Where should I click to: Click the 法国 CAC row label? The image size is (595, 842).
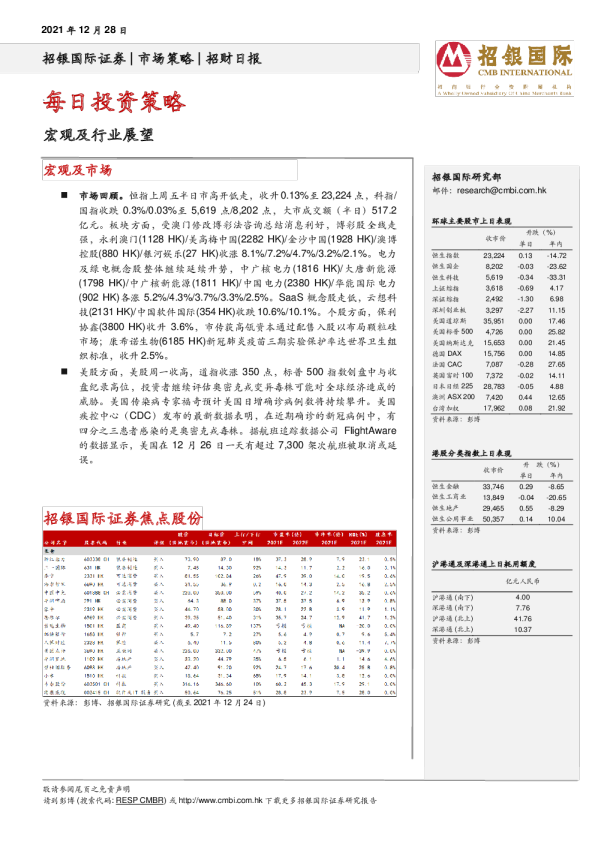(x=447, y=365)
